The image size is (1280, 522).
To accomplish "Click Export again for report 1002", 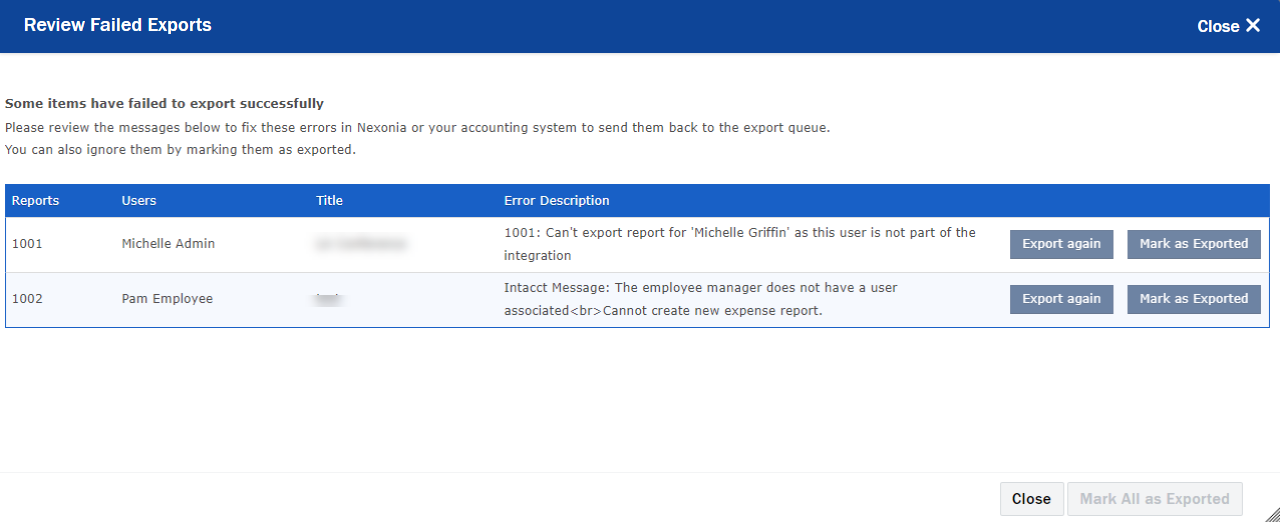I will pos(1061,299).
